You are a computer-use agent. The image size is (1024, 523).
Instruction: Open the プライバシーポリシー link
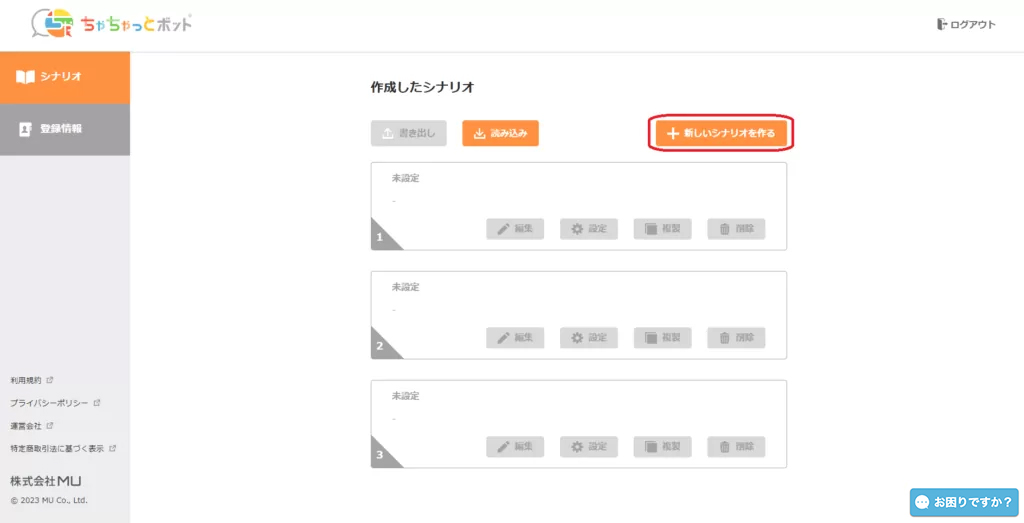point(49,403)
